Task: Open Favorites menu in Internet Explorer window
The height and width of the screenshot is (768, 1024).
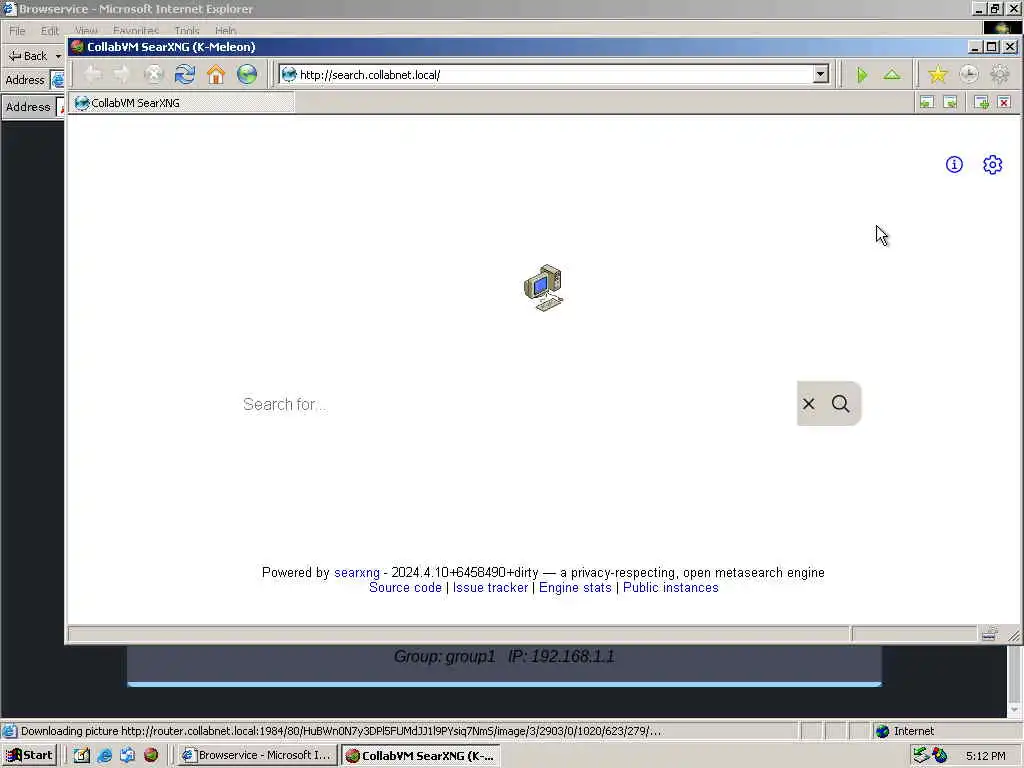Action: 136,31
